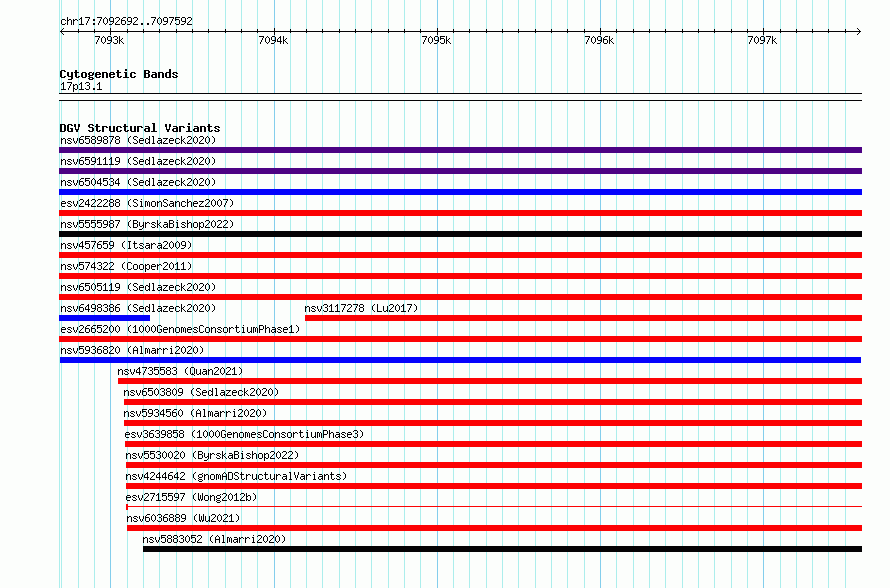Viewport: 890px width, 588px height.
Task: Click the esv2715597 (Wong2012b) label
Action: coord(191,497)
